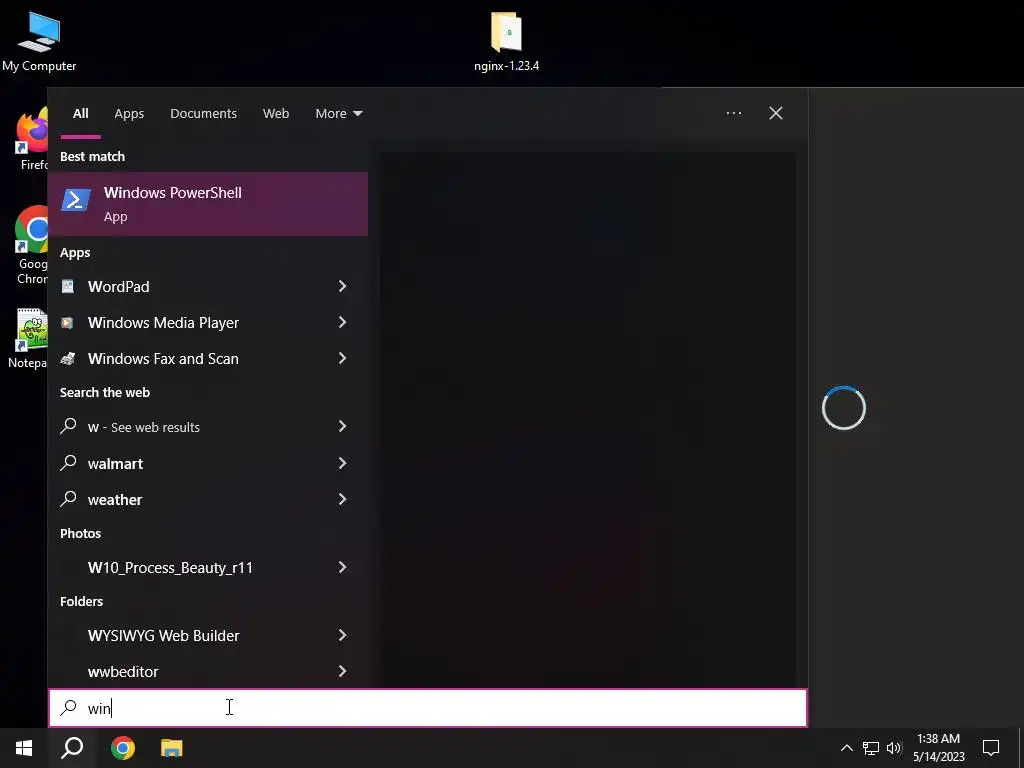This screenshot has width=1024, height=768.
Task: Expand the WYSIWYG Web Builder folder arrow
Action: pos(342,635)
